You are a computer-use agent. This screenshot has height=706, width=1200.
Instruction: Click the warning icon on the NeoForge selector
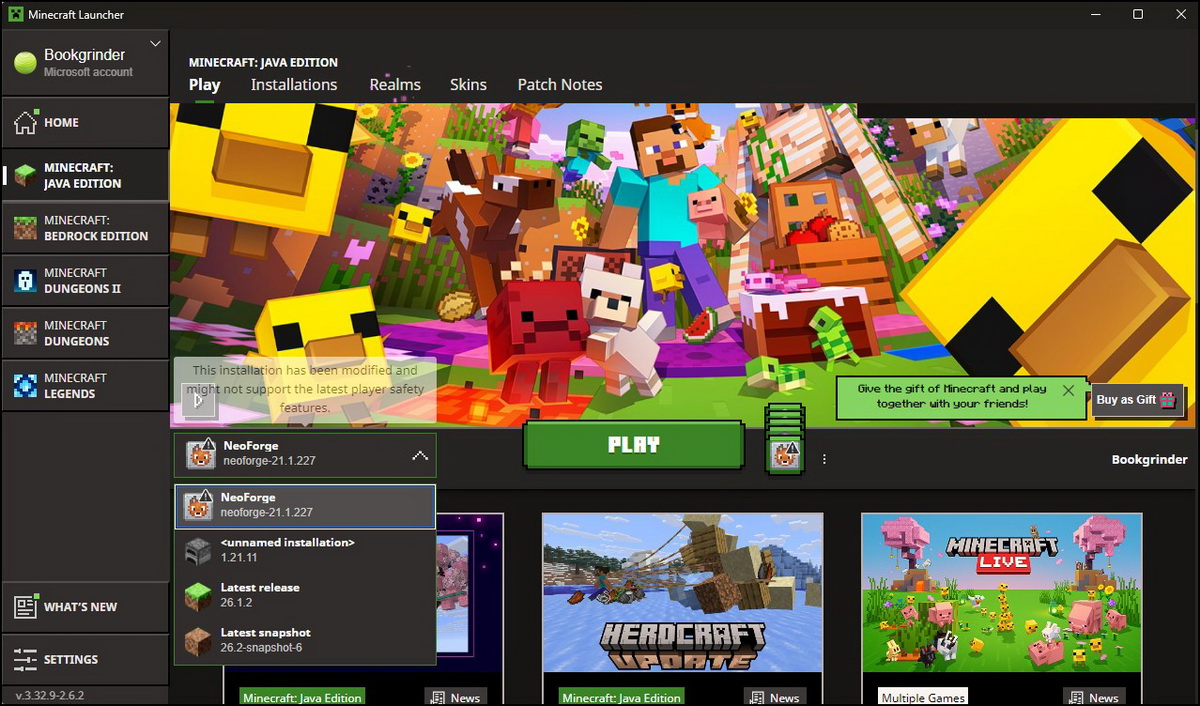(205, 445)
